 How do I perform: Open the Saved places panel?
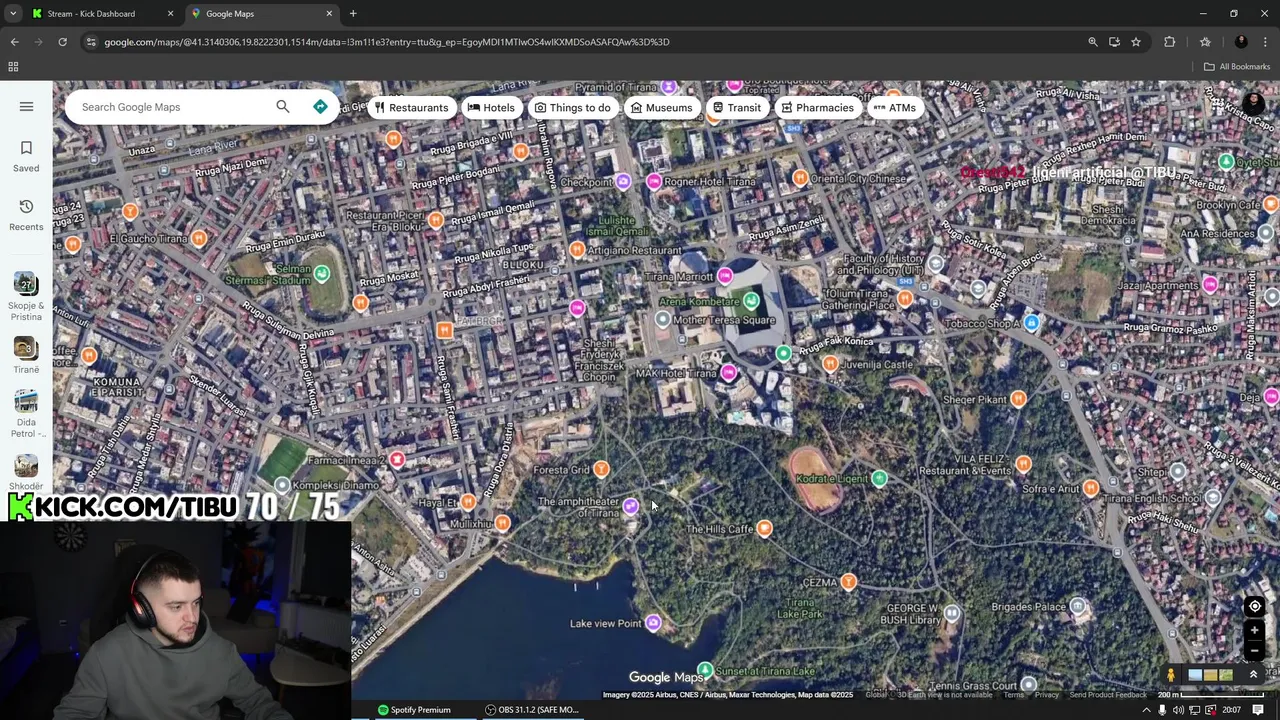[x=26, y=156]
